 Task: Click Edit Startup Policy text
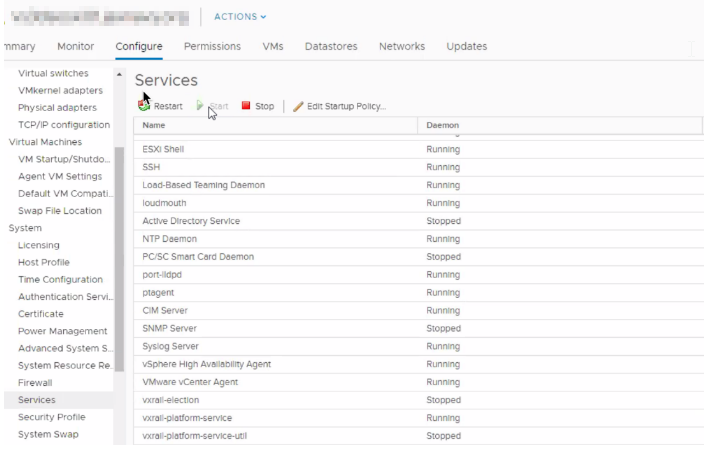coord(347,106)
